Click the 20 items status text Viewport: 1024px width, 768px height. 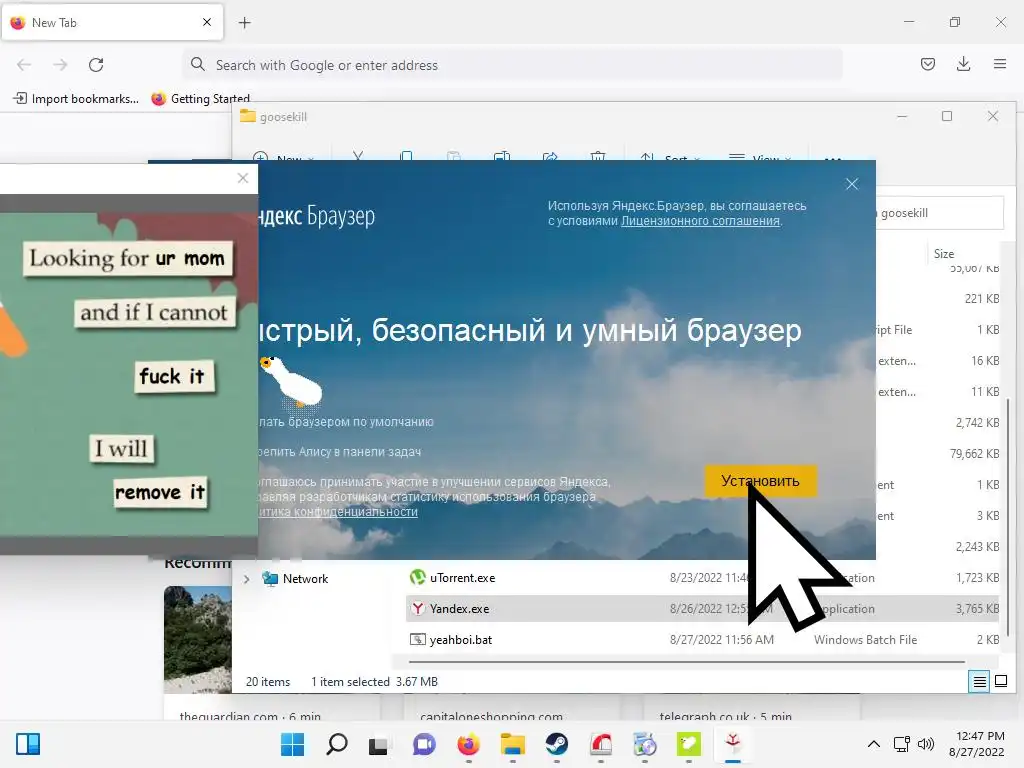click(268, 682)
